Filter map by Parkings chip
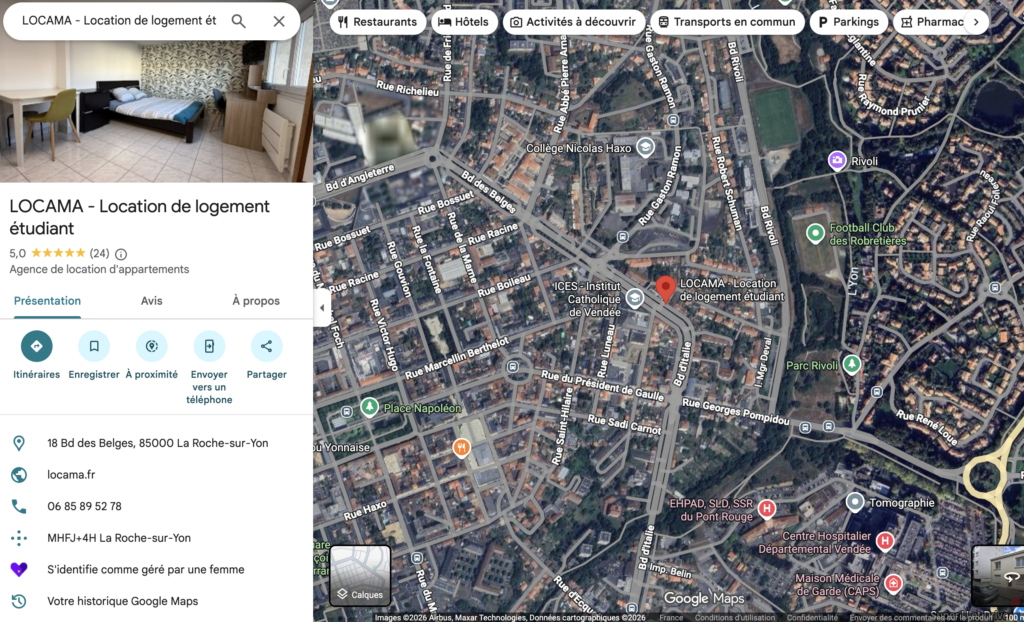 (849, 22)
